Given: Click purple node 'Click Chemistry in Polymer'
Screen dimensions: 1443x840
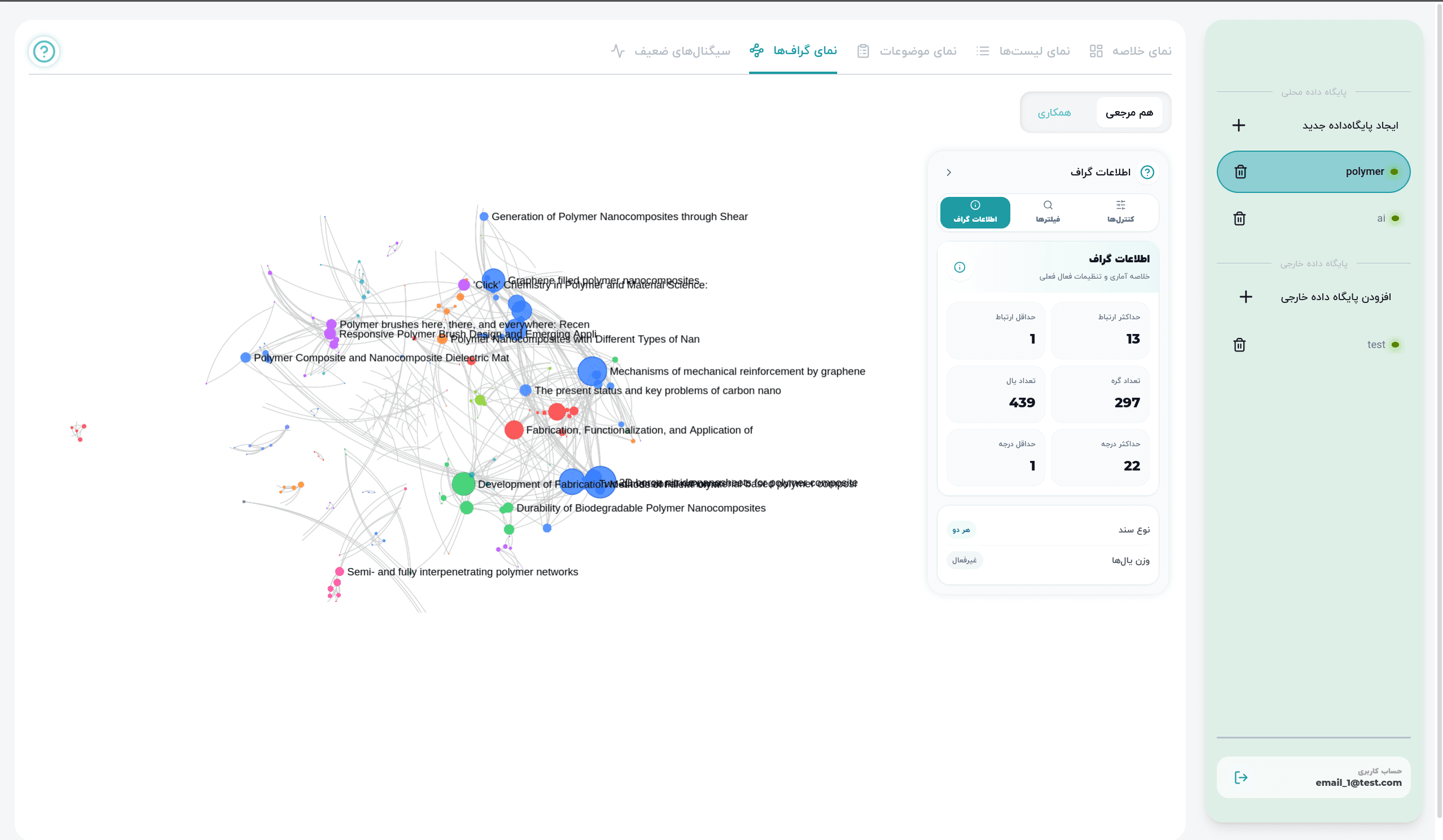Looking at the screenshot, I should pyautogui.click(x=464, y=284).
